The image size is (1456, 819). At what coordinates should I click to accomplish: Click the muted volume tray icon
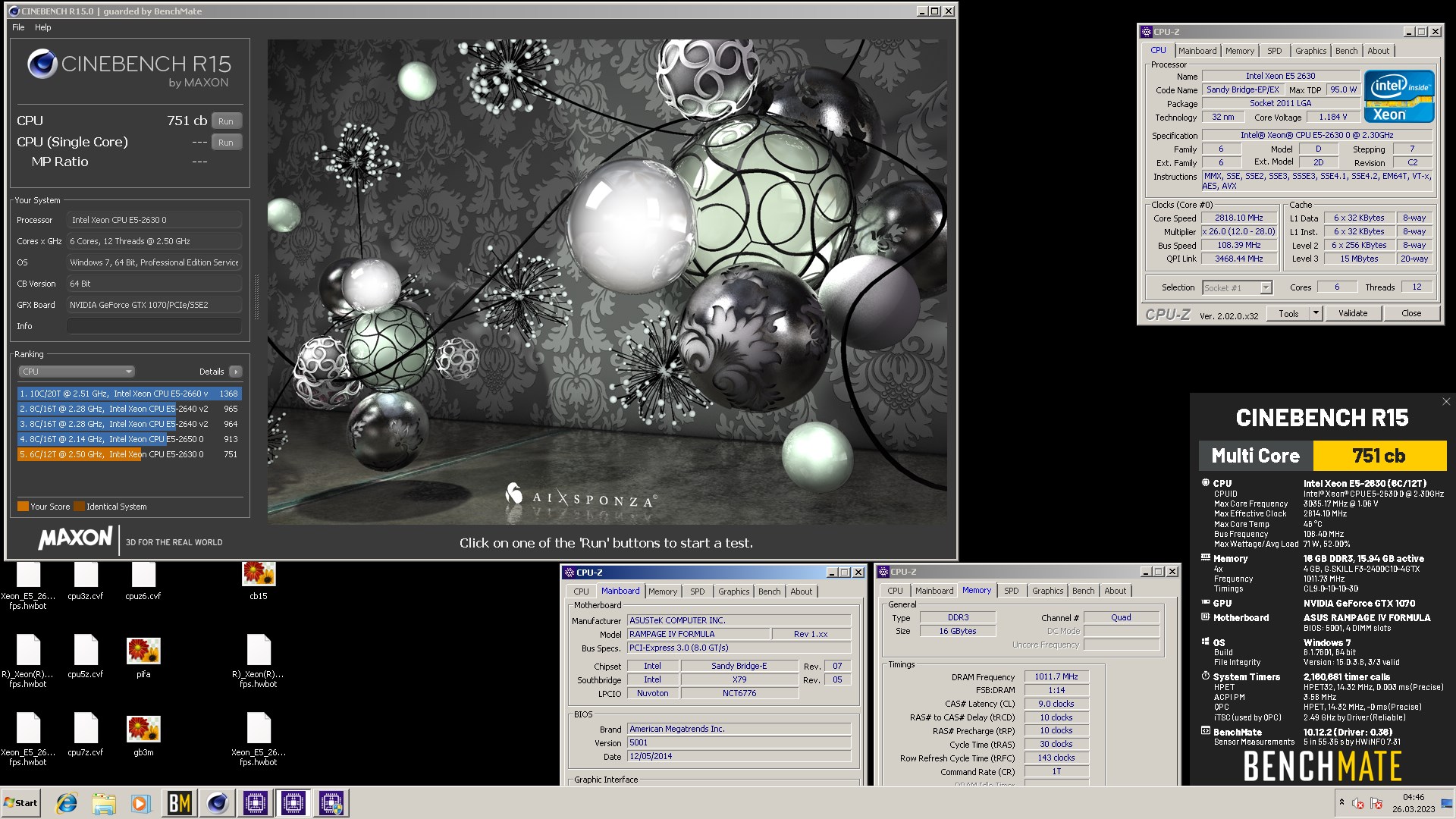click(x=1358, y=803)
